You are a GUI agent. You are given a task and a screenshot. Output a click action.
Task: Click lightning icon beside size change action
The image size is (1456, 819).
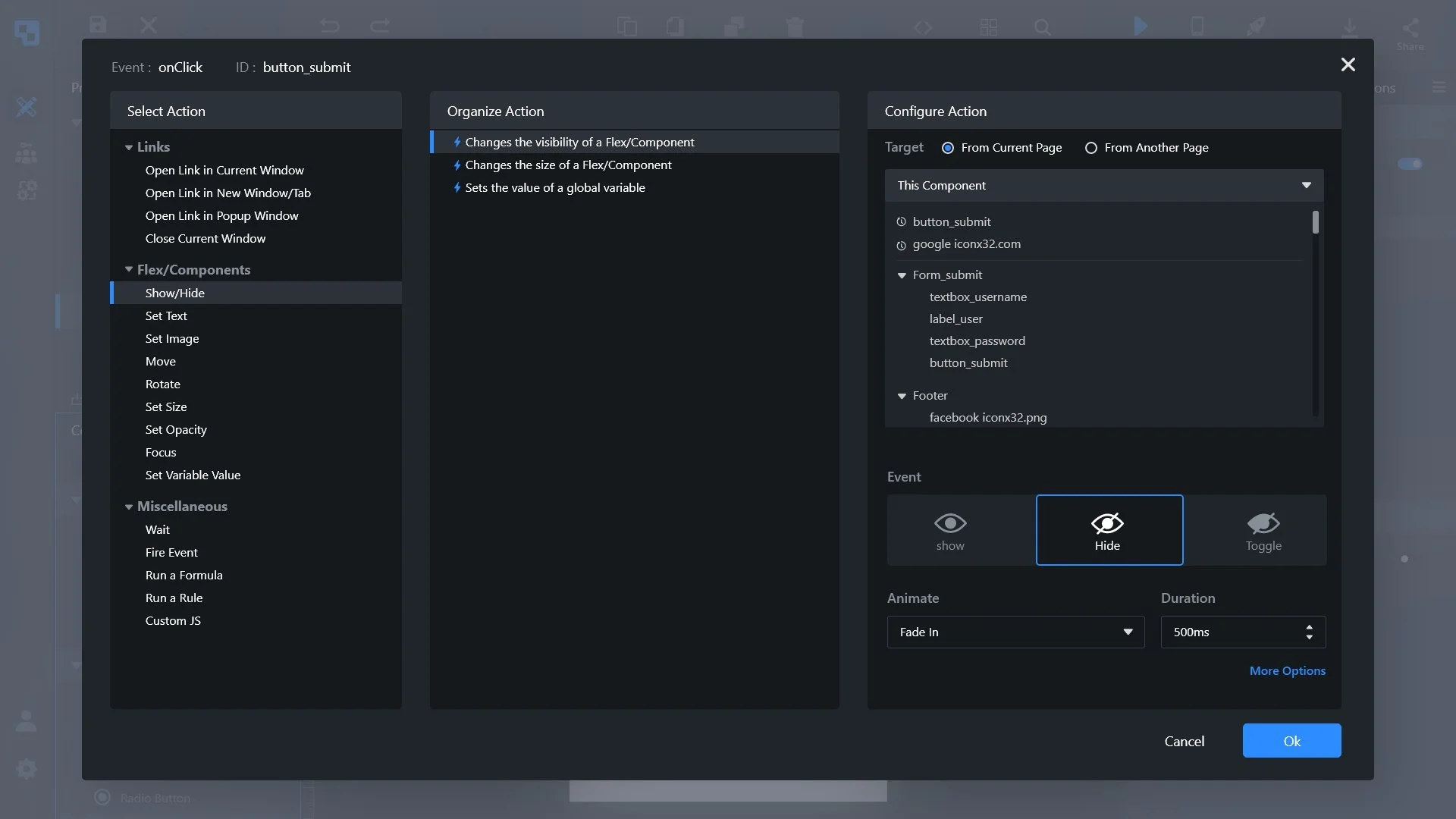click(457, 165)
